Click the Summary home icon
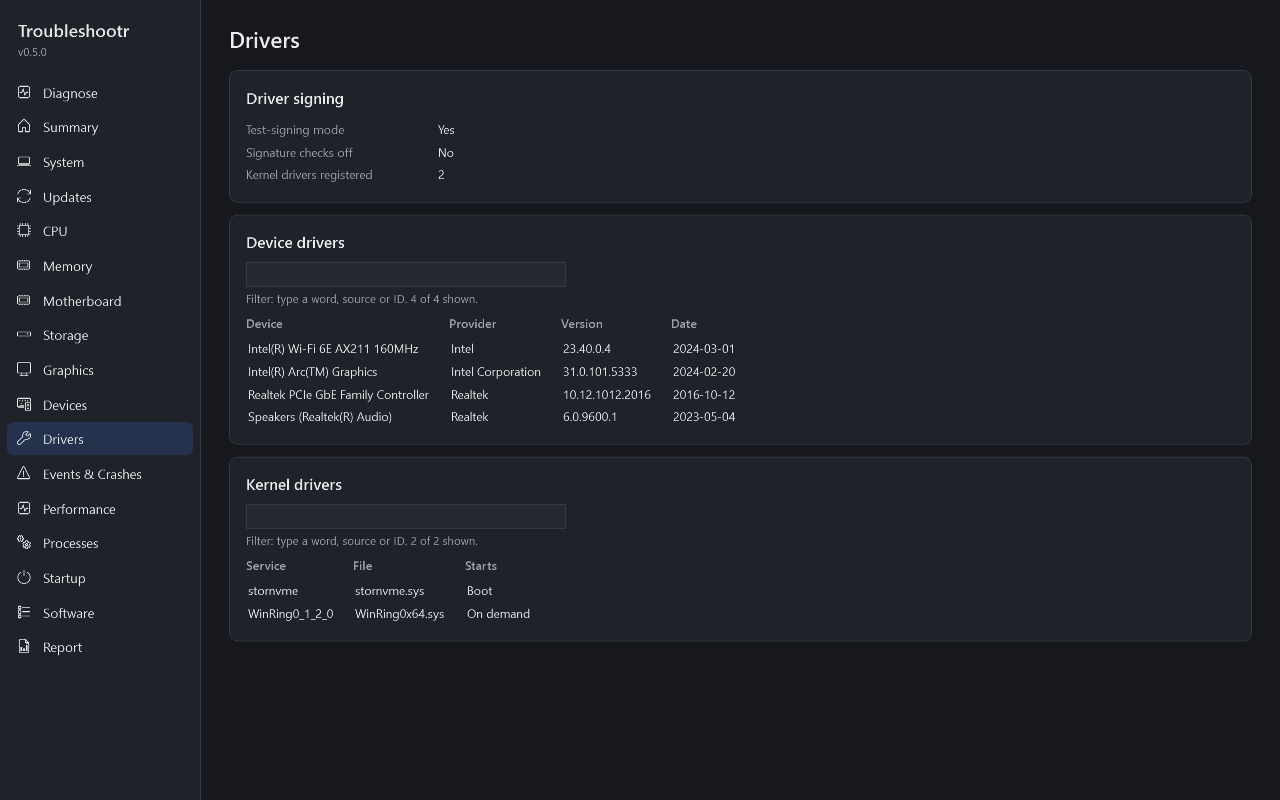This screenshot has height=800, width=1280. pyautogui.click(x=24, y=127)
